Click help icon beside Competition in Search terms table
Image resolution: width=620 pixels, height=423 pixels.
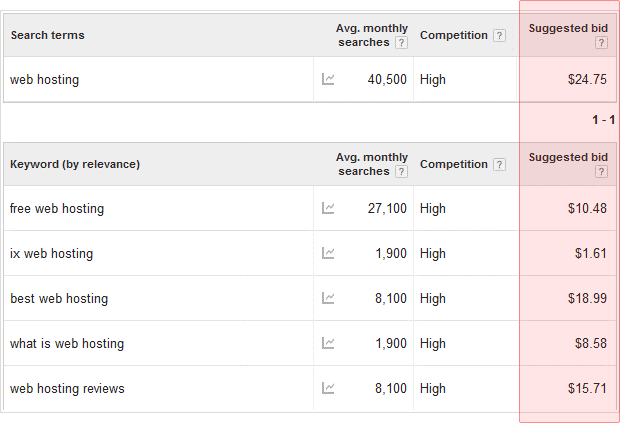coord(499,36)
